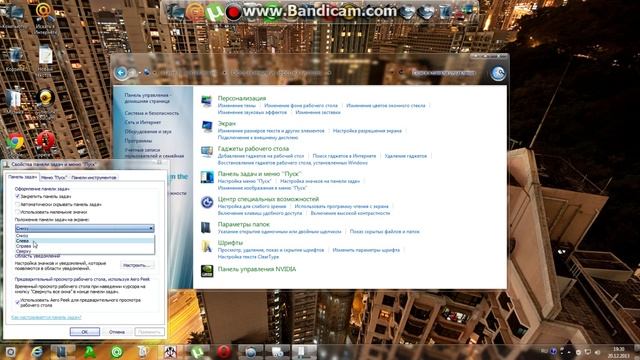The image size is (640, 360).
Task: Open Изменение цветов оконного стекла link
Action: click(x=386, y=106)
